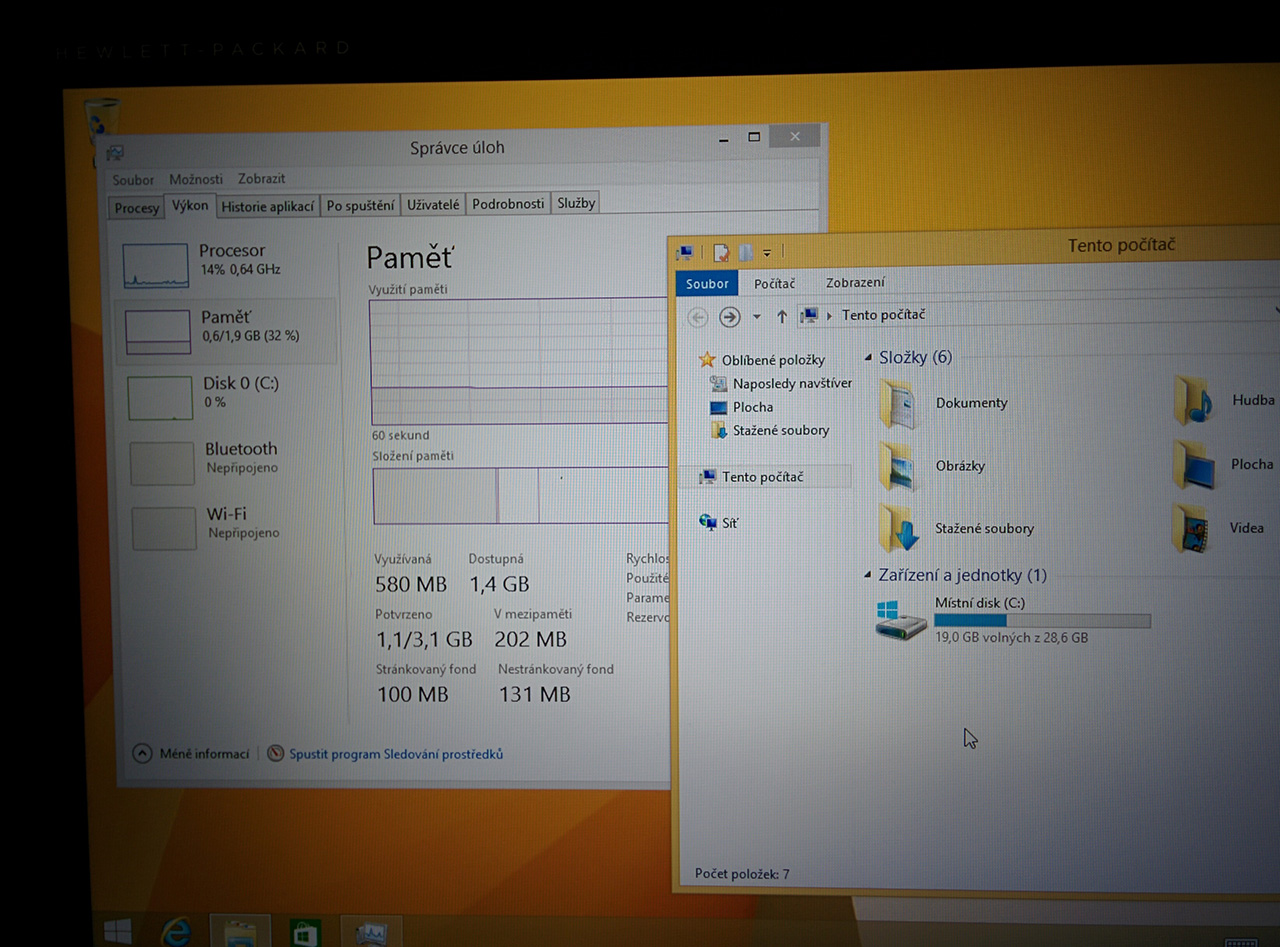Open the Videa folder icon

pyautogui.click(x=1190, y=528)
